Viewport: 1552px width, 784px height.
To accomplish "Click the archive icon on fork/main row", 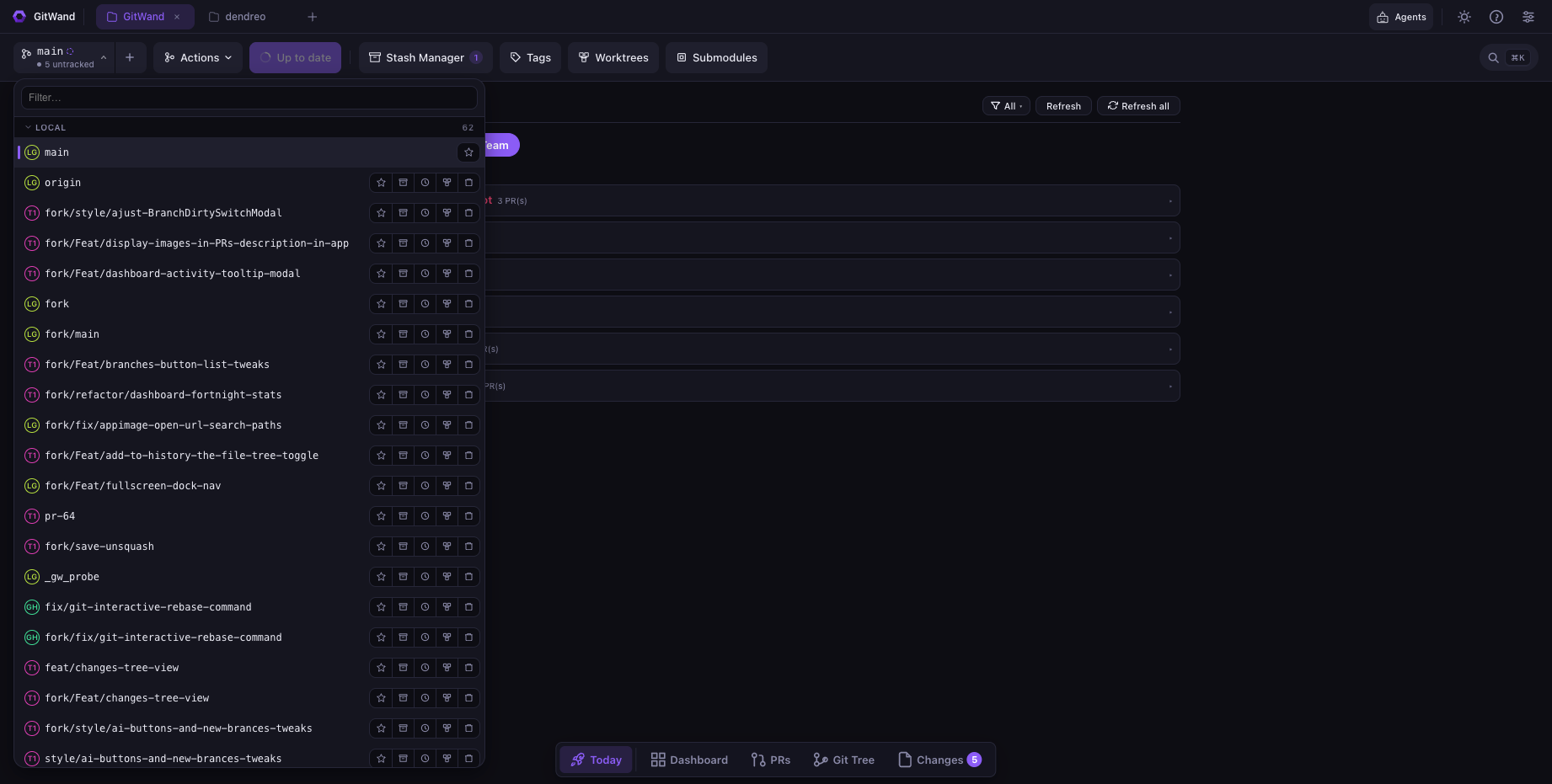I will tap(403, 334).
